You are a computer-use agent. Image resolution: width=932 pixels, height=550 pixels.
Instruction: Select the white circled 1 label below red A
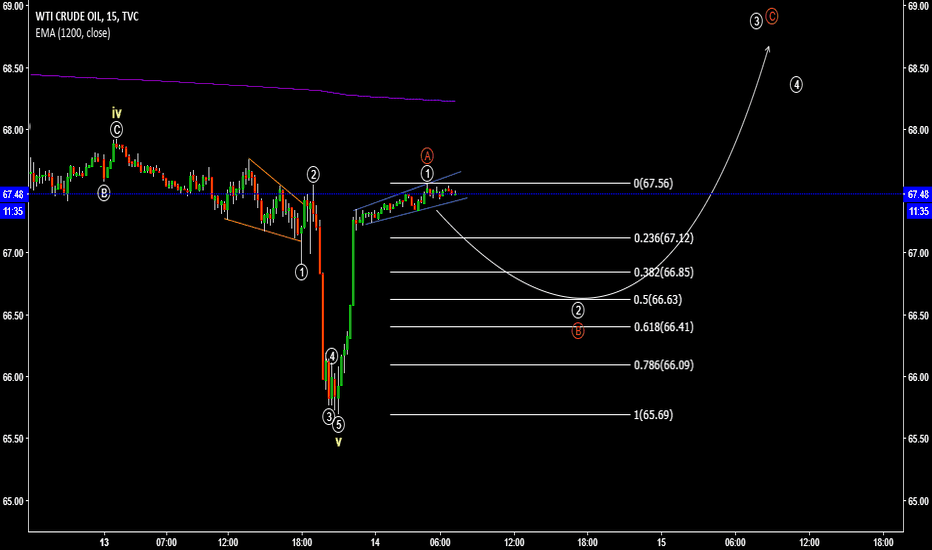pyautogui.click(x=427, y=174)
